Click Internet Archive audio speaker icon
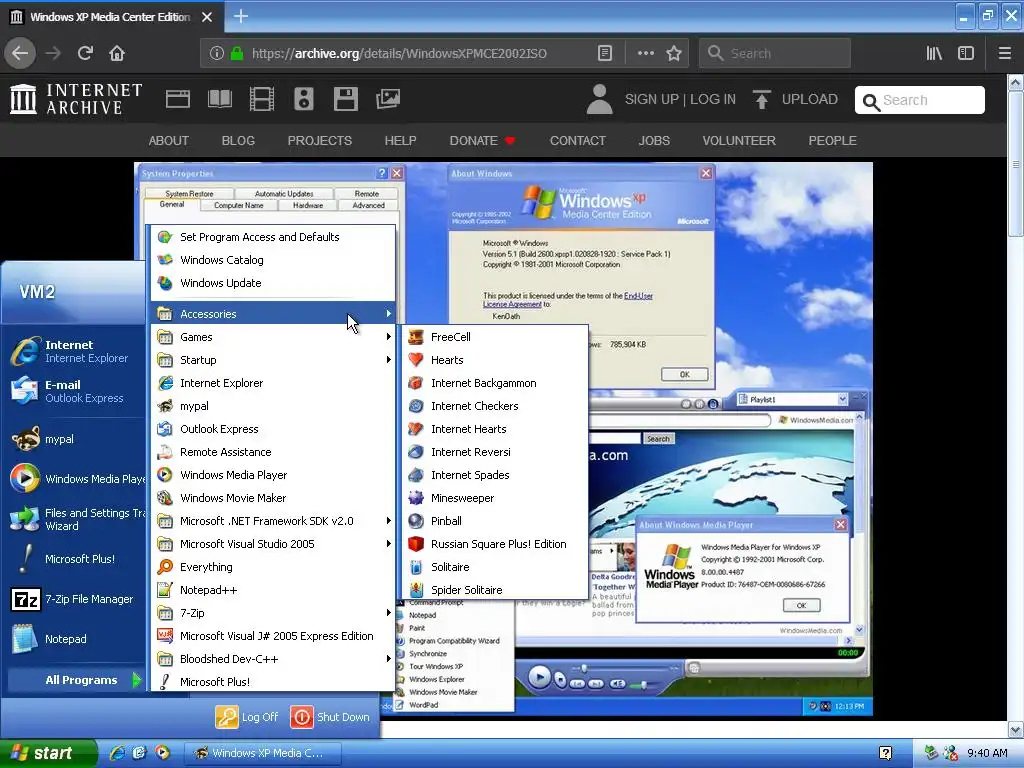 (x=304, y=99)
